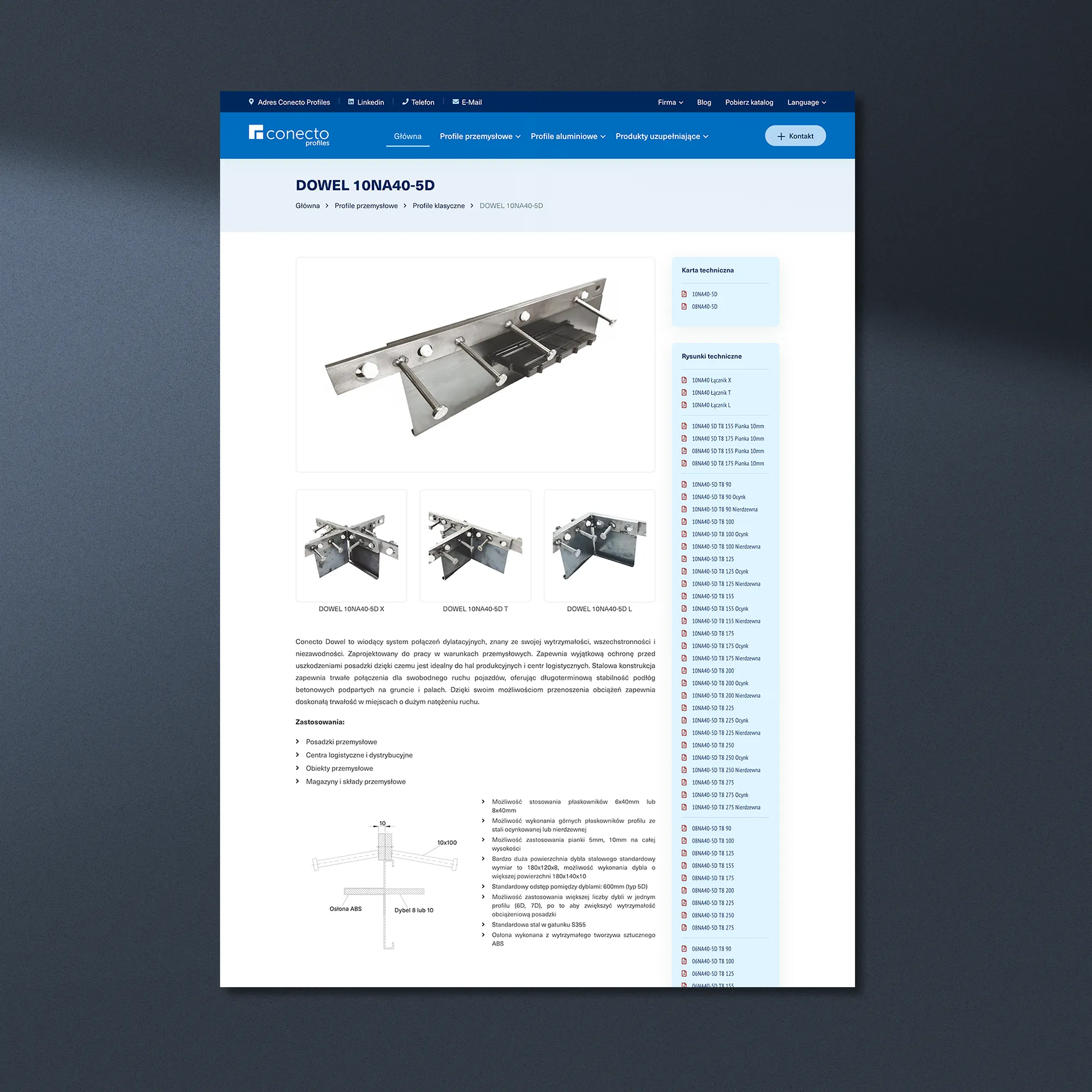Click the Conecto Profiles logo
Image resolution: width=1092 pixels, height=1092 pixels.
click(288, 135)
